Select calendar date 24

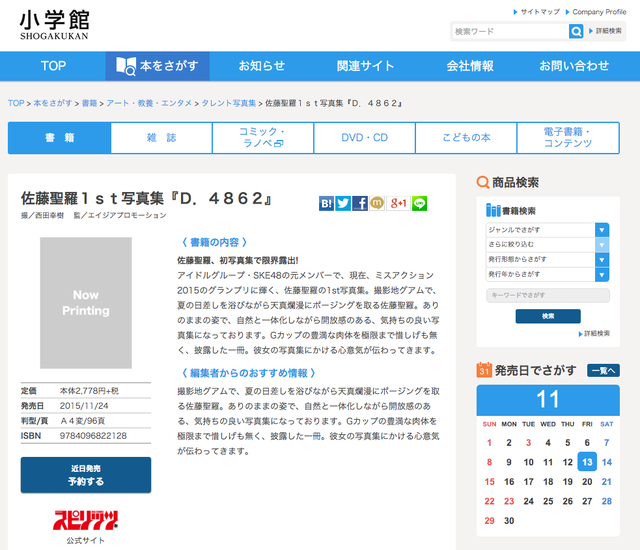529,501
